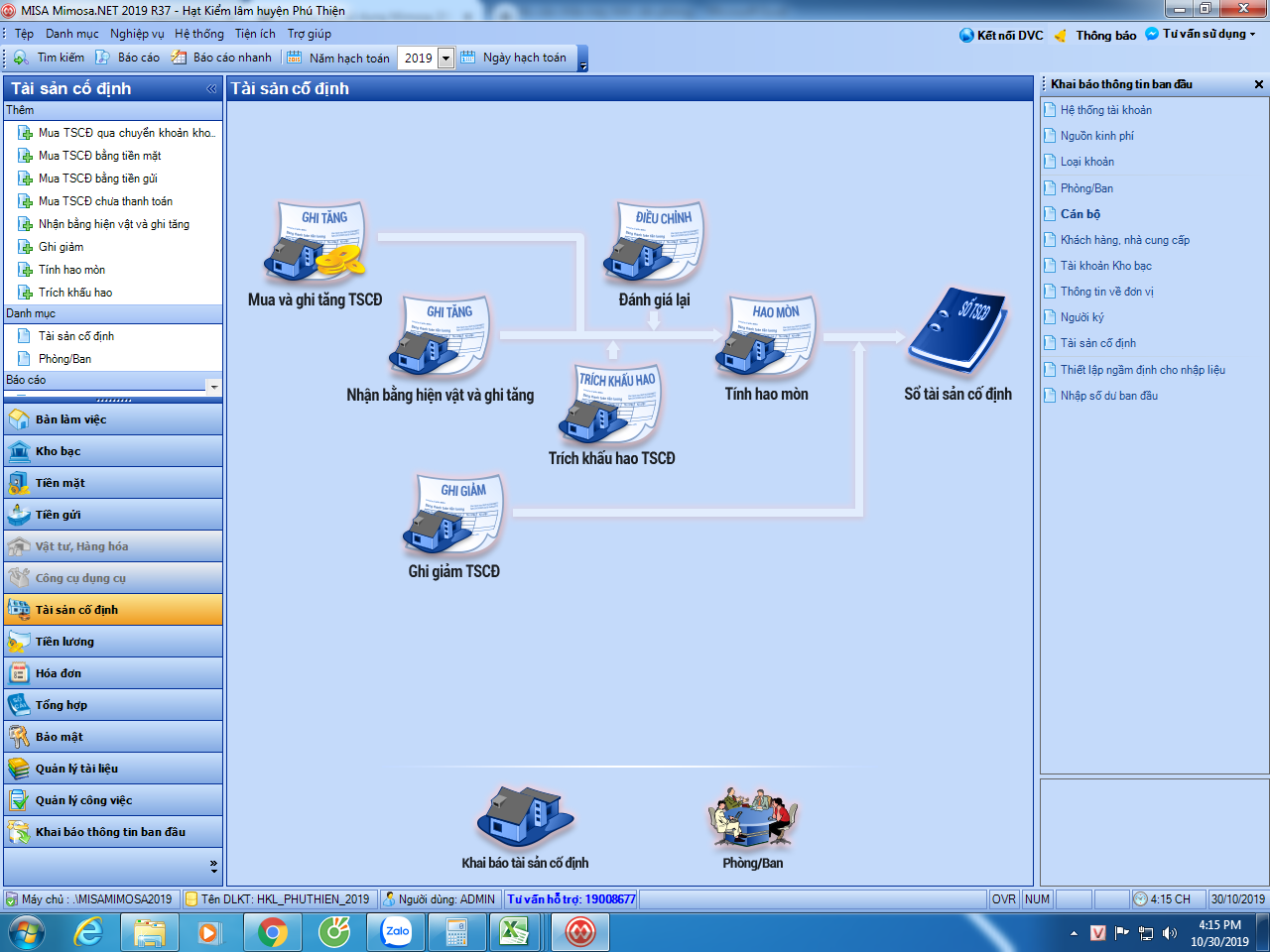This screenshot has height=952, width=1270.
Task: Open toolbar overflow options arrow
Action: (x=583, y=65)
